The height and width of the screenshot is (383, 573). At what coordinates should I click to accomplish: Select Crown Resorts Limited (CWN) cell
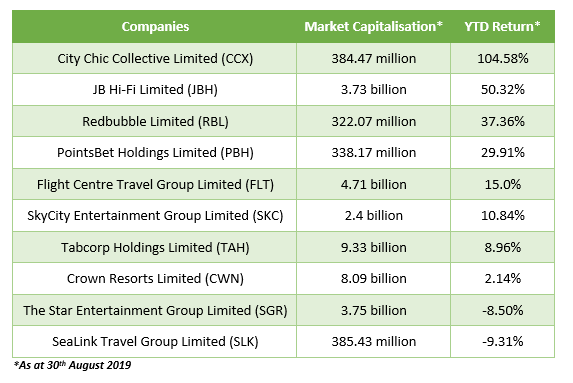(x=155, y=278)
